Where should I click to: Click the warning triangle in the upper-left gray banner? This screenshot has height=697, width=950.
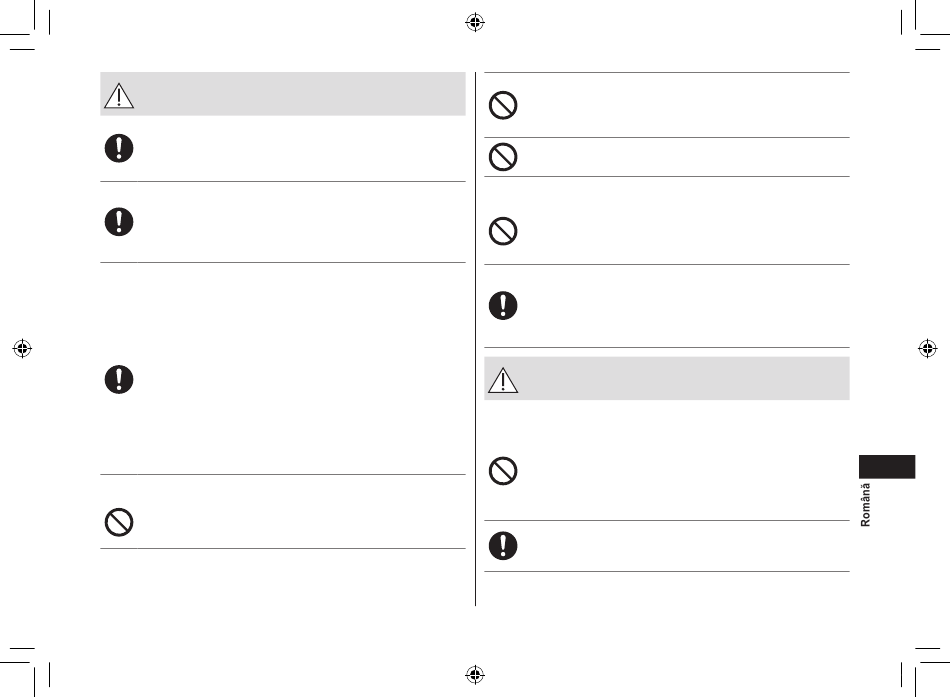pyautogui.click(x=119, y=96)
